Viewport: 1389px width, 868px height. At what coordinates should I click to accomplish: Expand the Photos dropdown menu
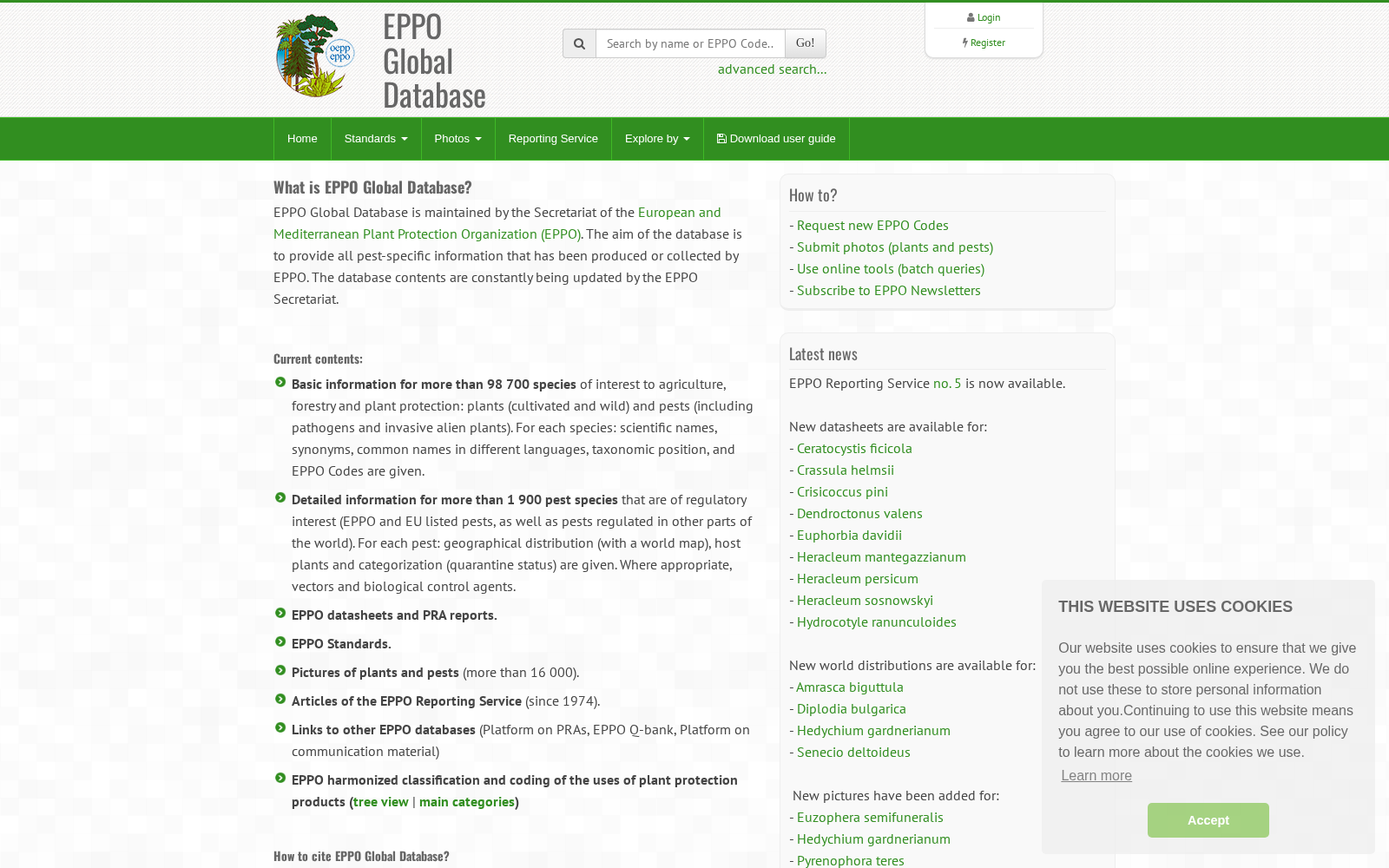point(458,139)
